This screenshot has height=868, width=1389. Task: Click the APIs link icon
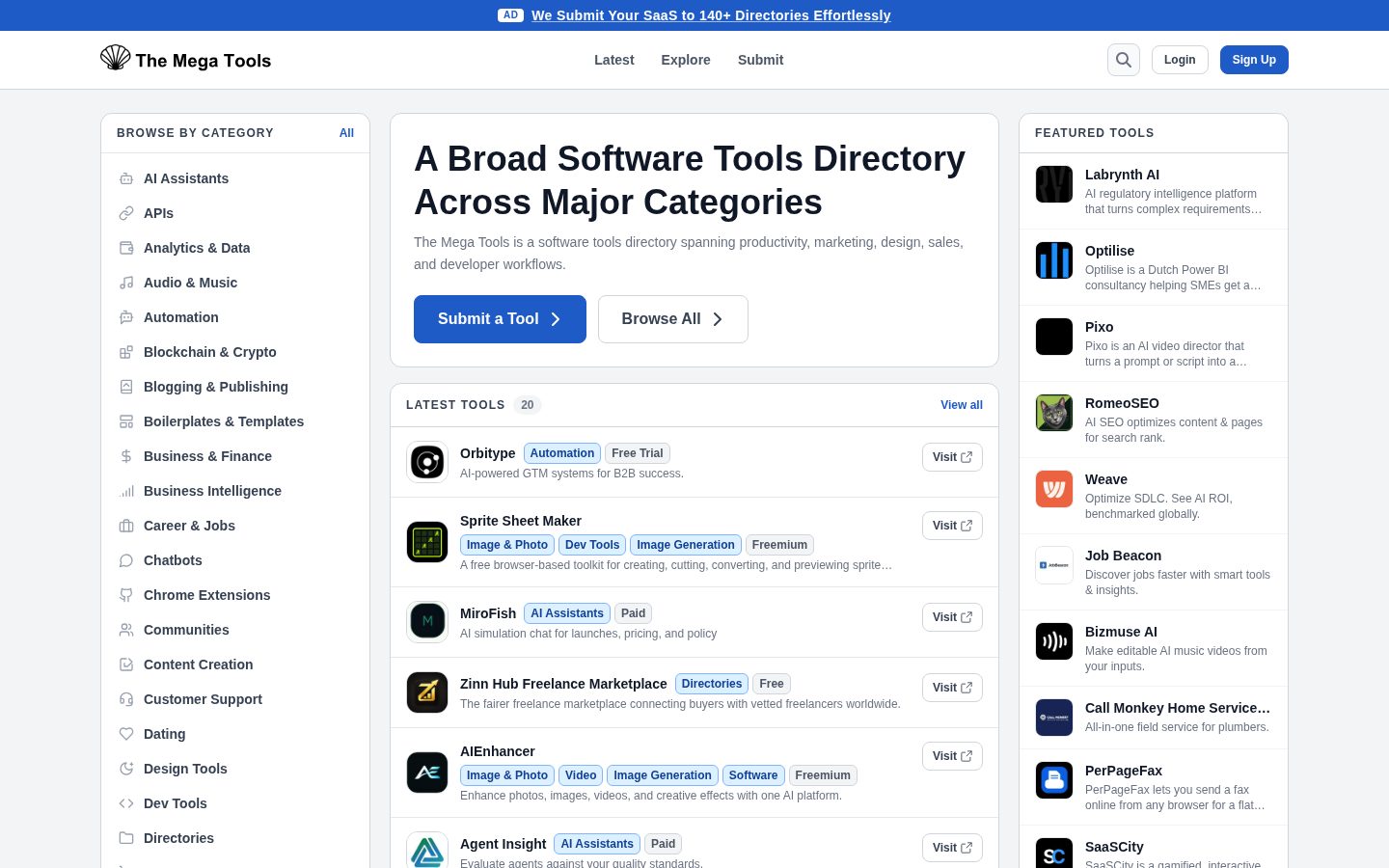click(x=126, y=213)
